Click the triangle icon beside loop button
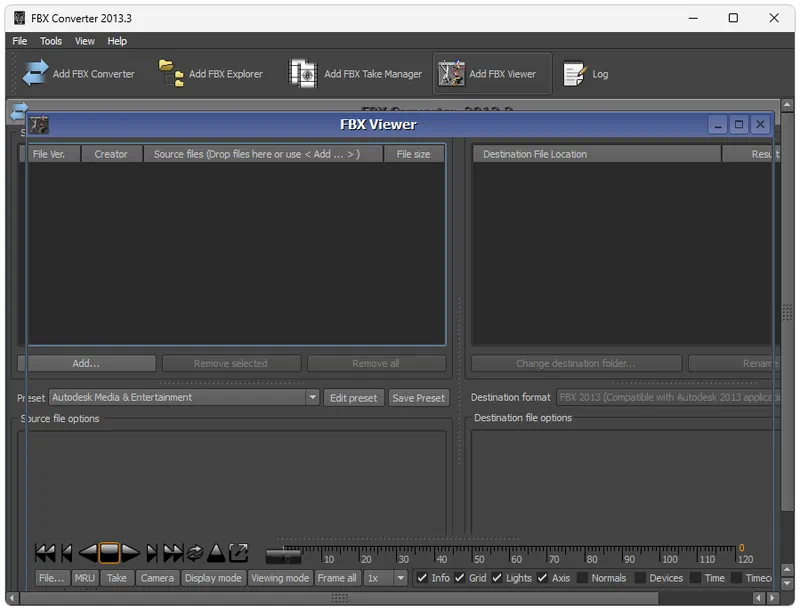This screenshot has height=610, width=800. pos(216,553)
